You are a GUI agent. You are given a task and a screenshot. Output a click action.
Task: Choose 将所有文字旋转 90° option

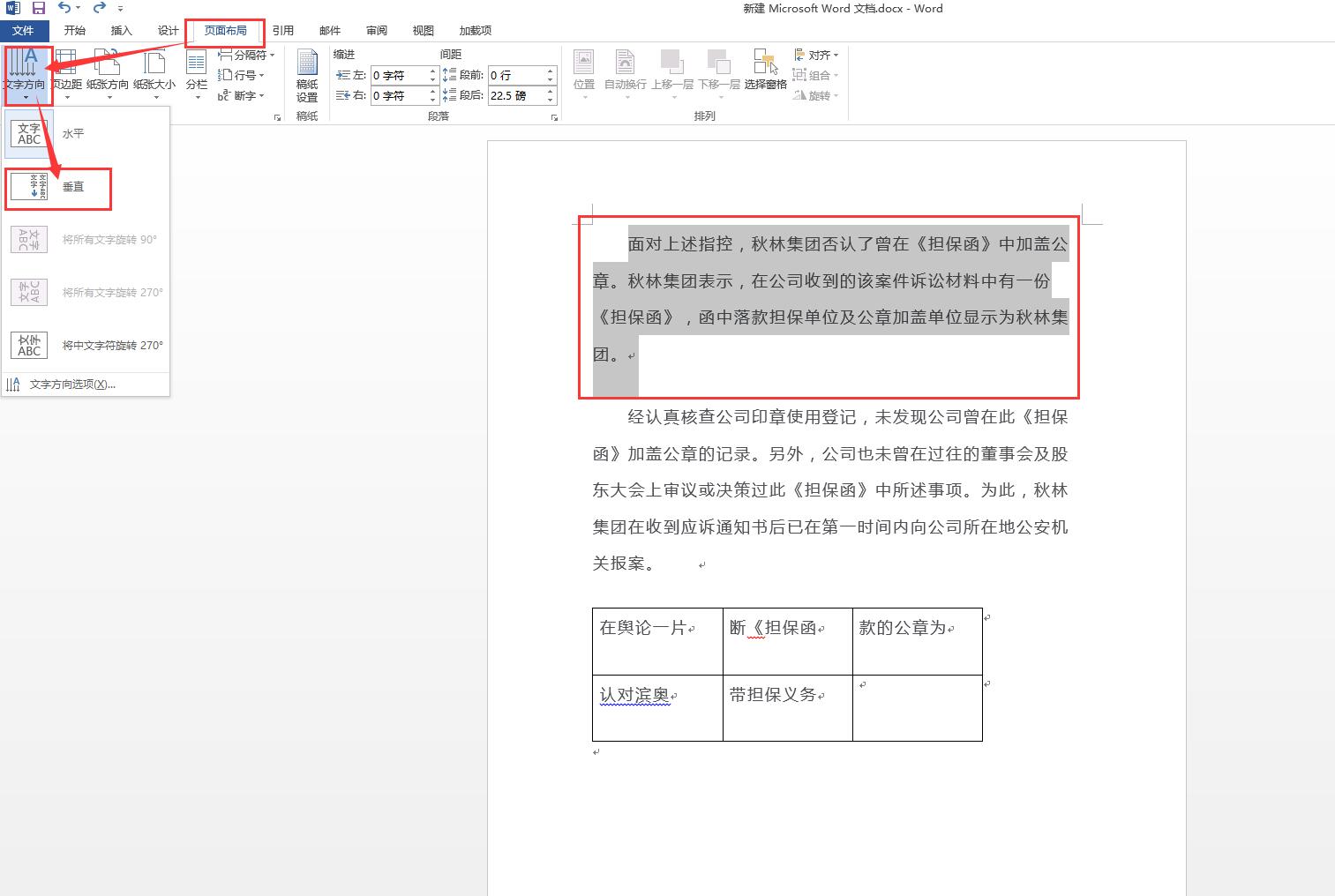point(86,239)
